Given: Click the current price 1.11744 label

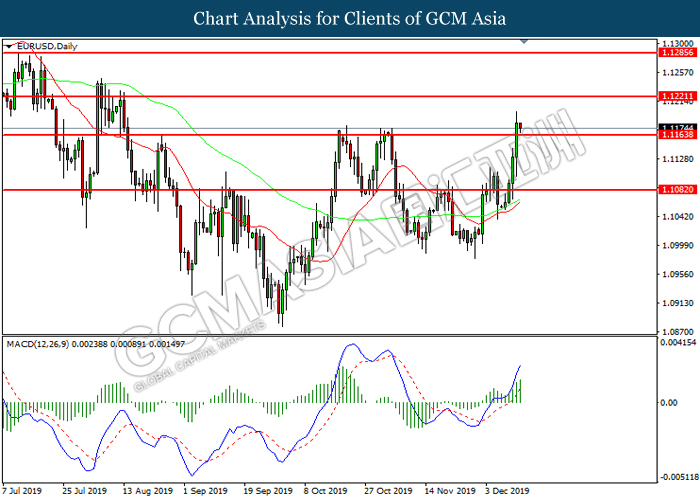Looking at the screenshot, I should 677,128.
